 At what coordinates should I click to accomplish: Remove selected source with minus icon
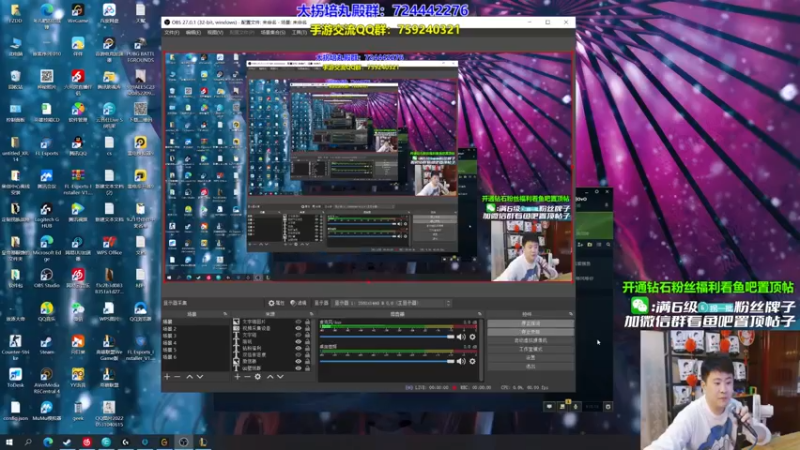click(x=247, y=377)
